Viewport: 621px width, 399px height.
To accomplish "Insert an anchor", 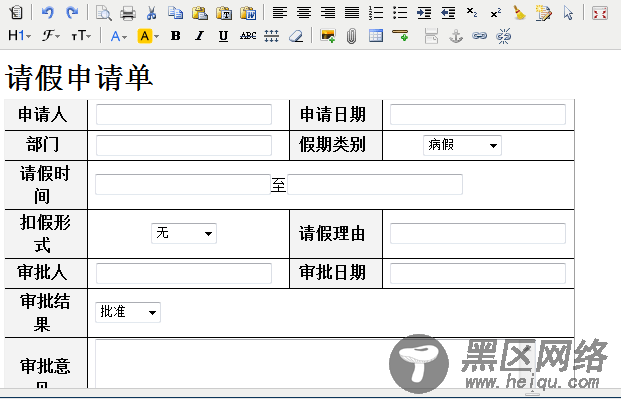I will click(456, 36).
